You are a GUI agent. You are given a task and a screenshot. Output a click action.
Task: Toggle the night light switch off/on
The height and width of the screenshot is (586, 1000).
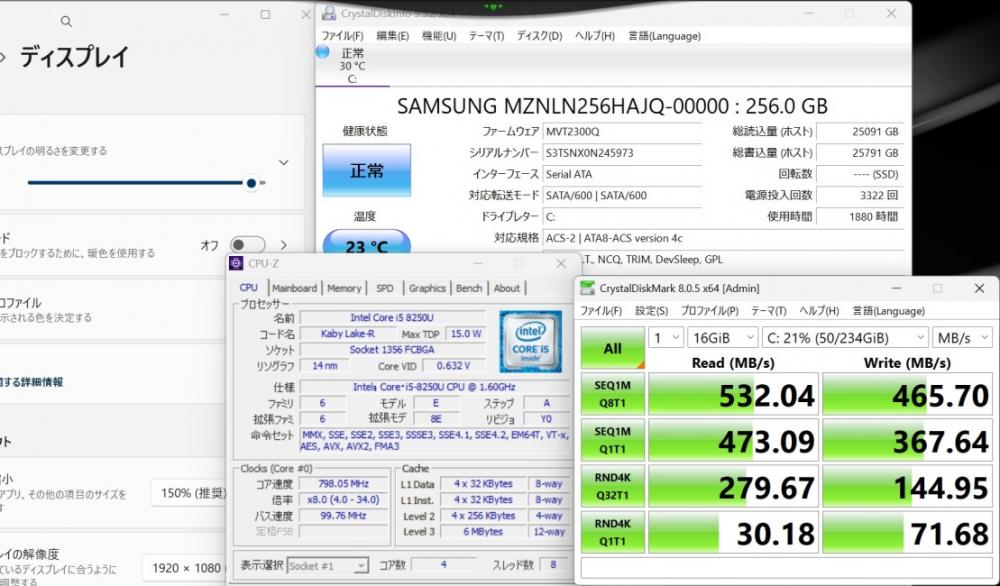pyautogui.click(x=247, y=245)
